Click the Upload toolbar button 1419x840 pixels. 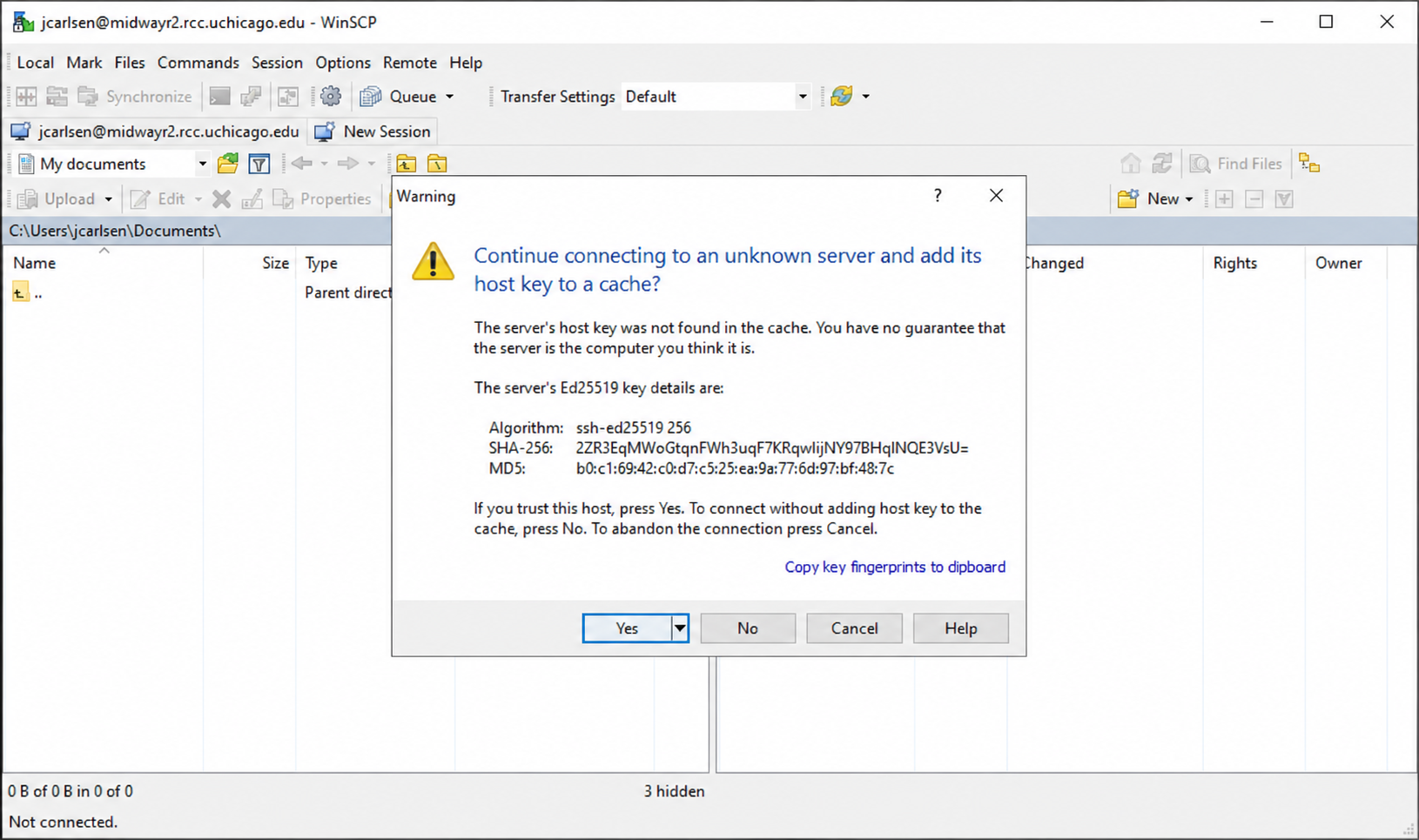(x=57, y=198)
